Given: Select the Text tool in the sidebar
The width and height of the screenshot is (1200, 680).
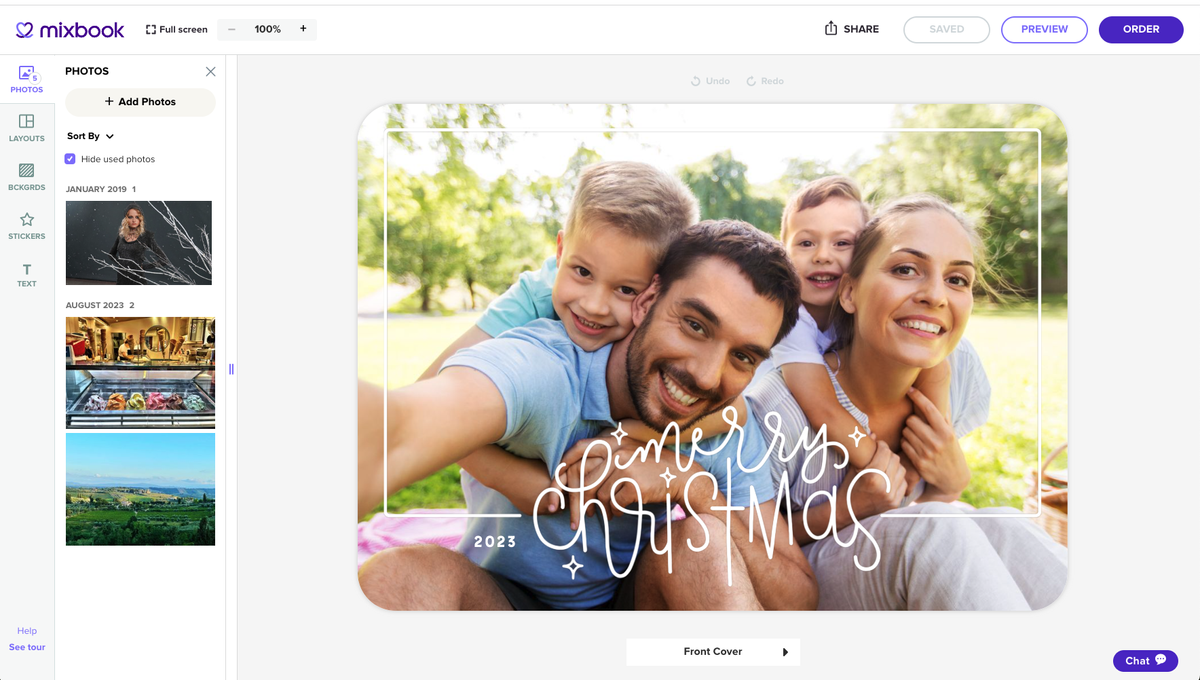Looking at the screenshot, I should tap(26, 272).
